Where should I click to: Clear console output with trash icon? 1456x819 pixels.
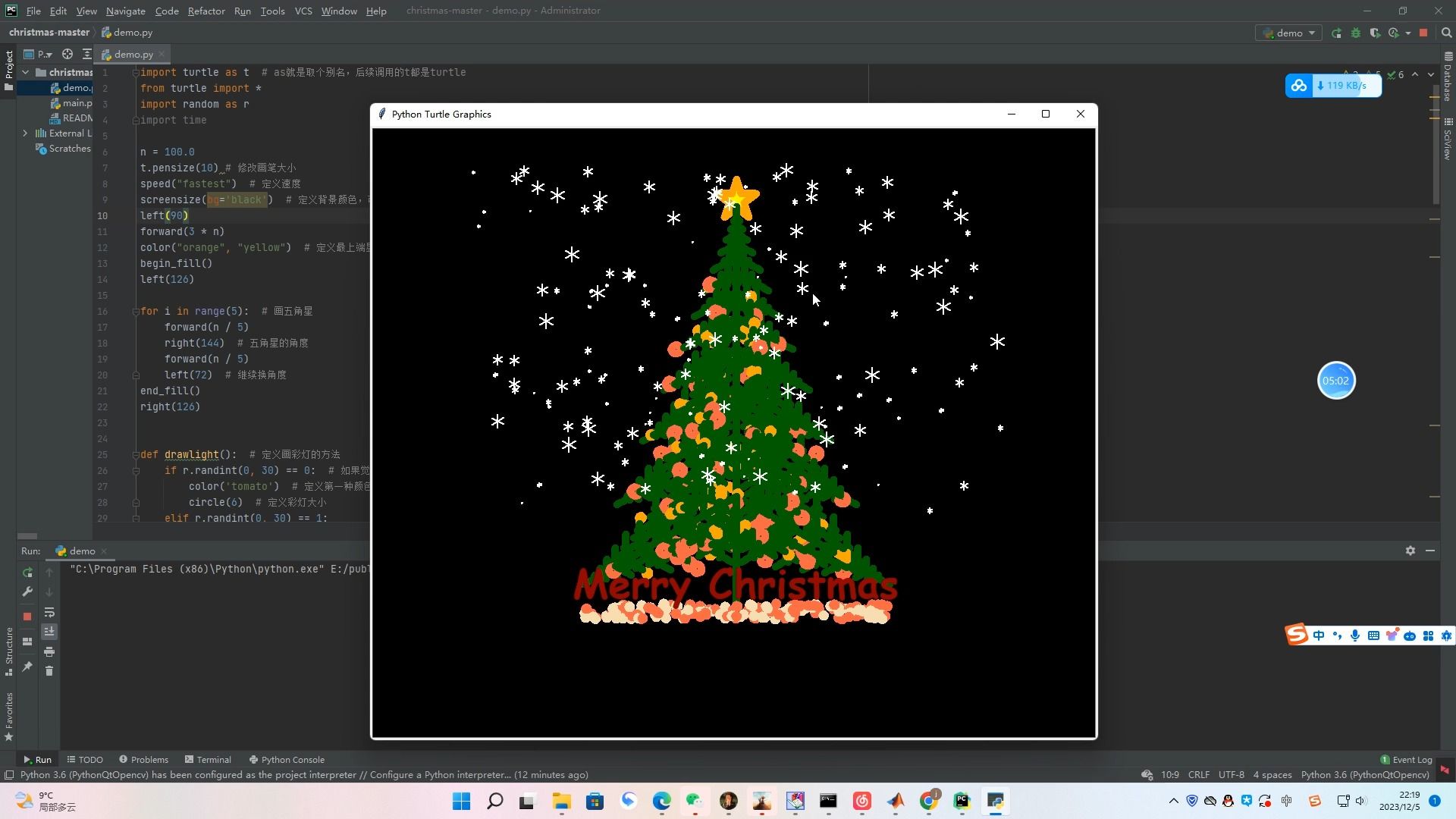(49, 671)
